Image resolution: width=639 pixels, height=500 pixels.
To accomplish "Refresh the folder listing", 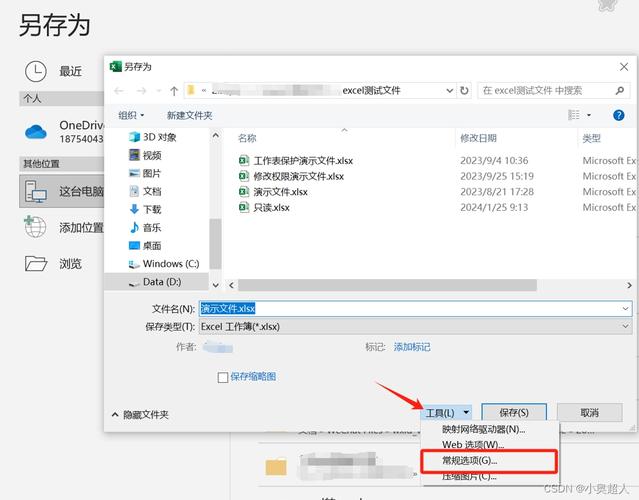I will 464,90.
